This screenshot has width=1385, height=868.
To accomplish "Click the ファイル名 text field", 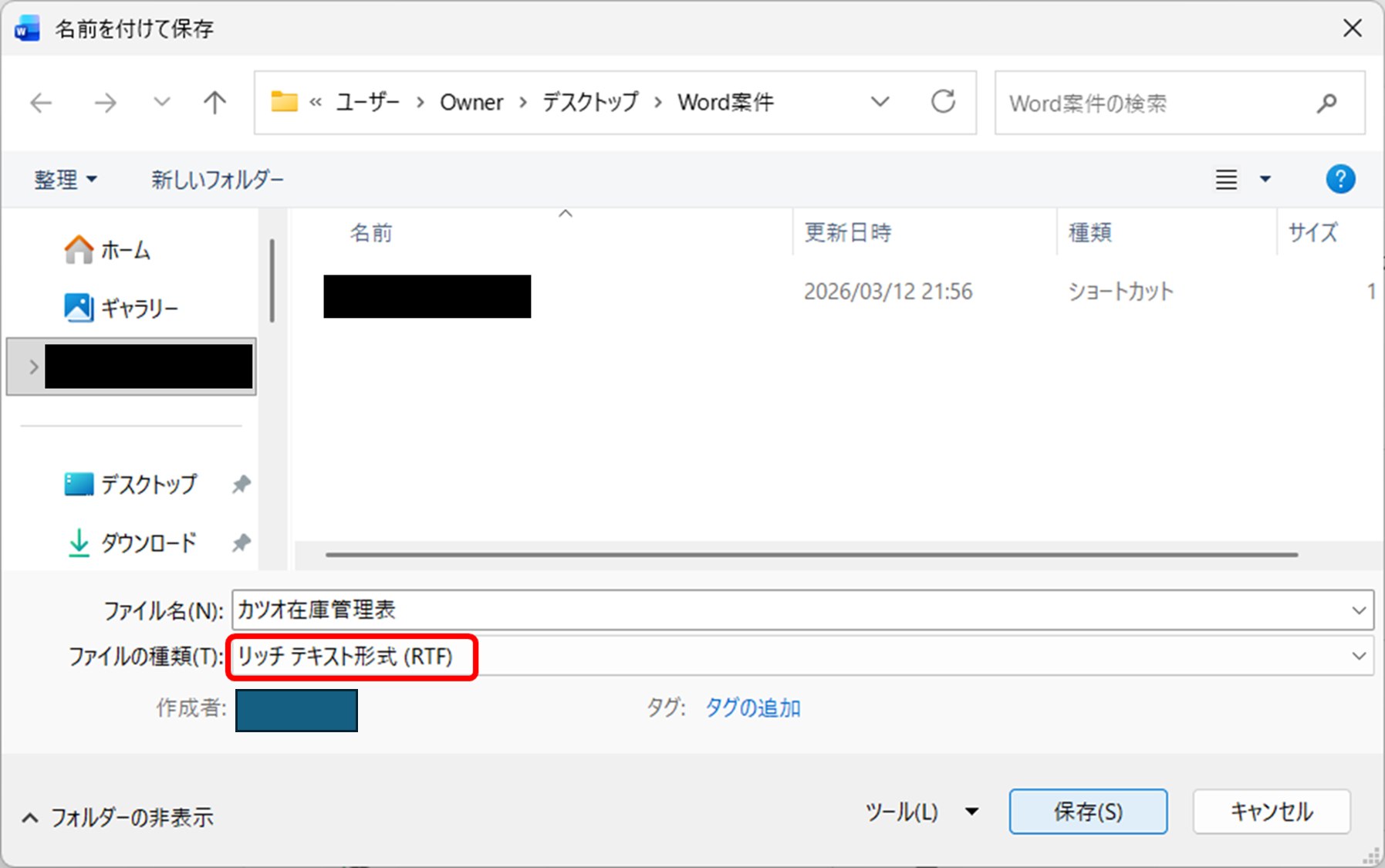I will [x=787, y=610].
